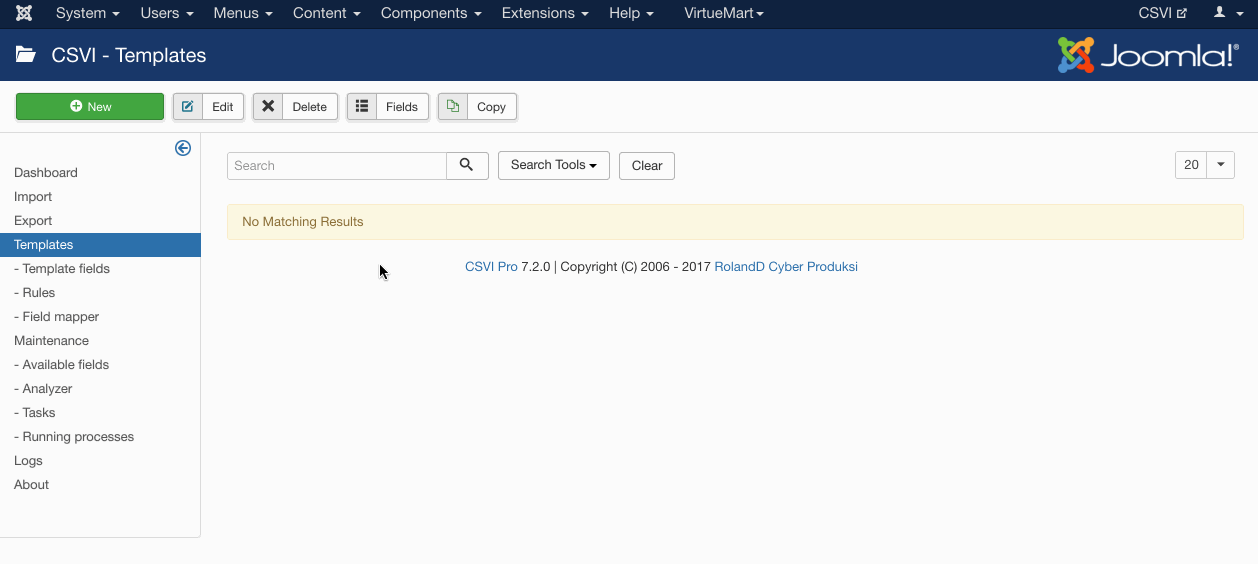The width and height of the screenshot is (1258, 564).
Task: Go to Logs in sidebar
Action: click(x=28, y=461)
